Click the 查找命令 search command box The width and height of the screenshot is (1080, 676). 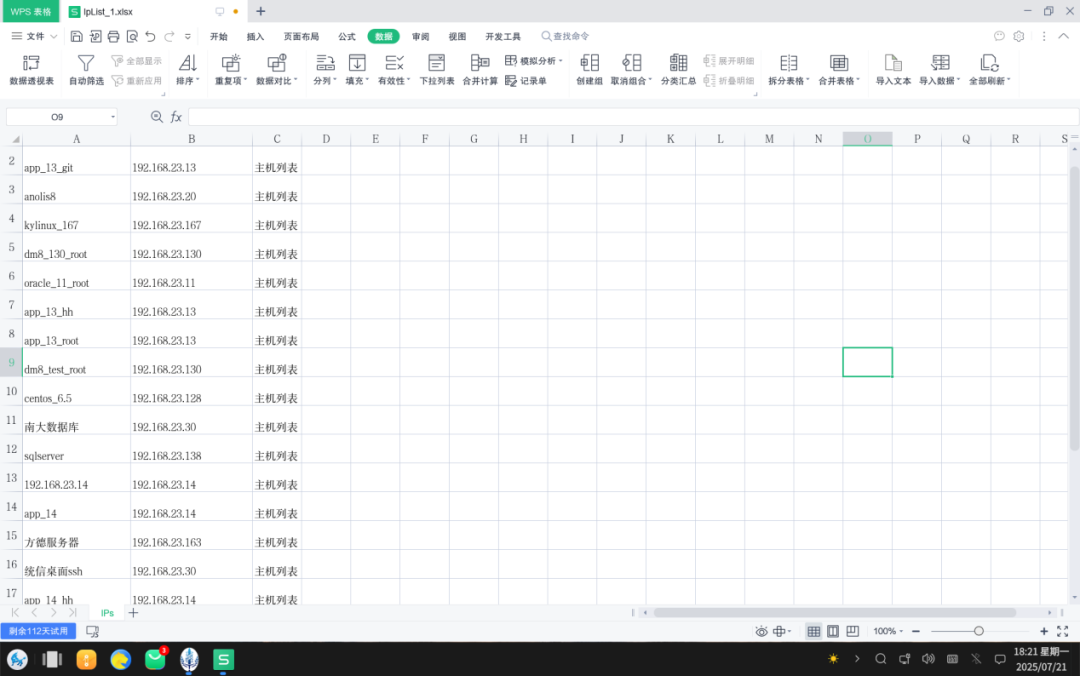pyautogui.click(x=565, y=37)
